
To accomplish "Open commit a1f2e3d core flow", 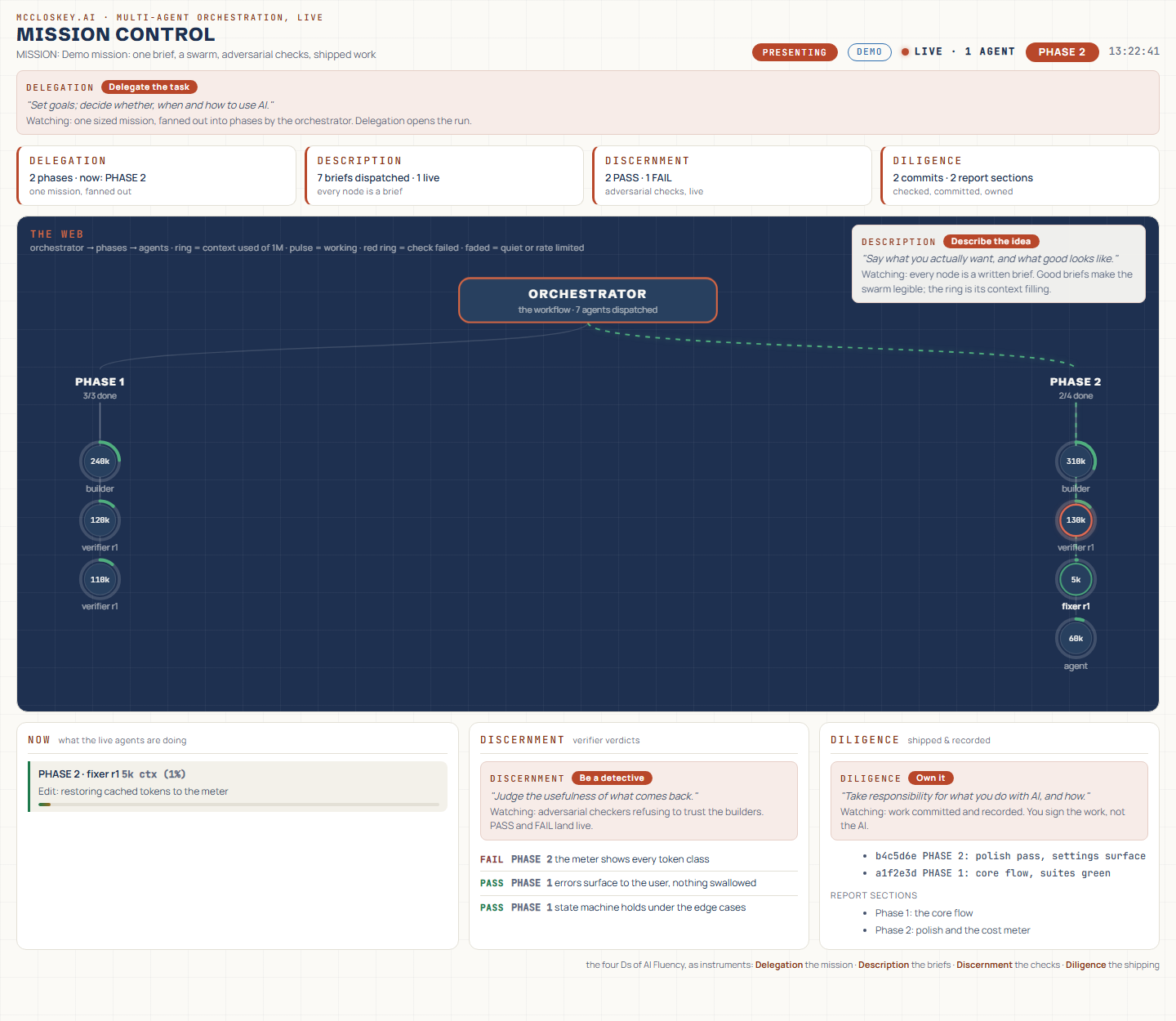I will (992, 873).
